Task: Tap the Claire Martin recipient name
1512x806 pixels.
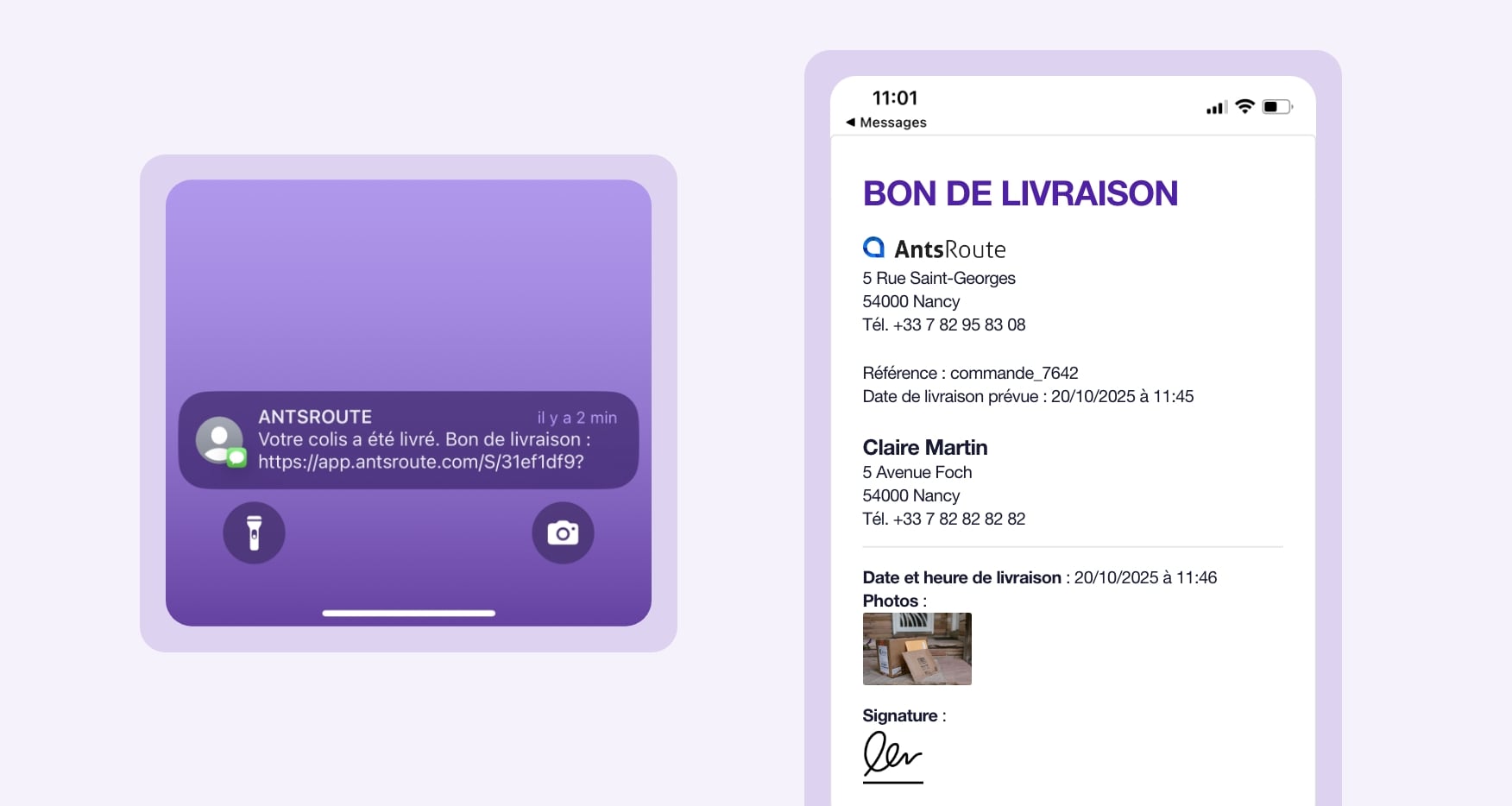Action: click(x=924, y=448)
